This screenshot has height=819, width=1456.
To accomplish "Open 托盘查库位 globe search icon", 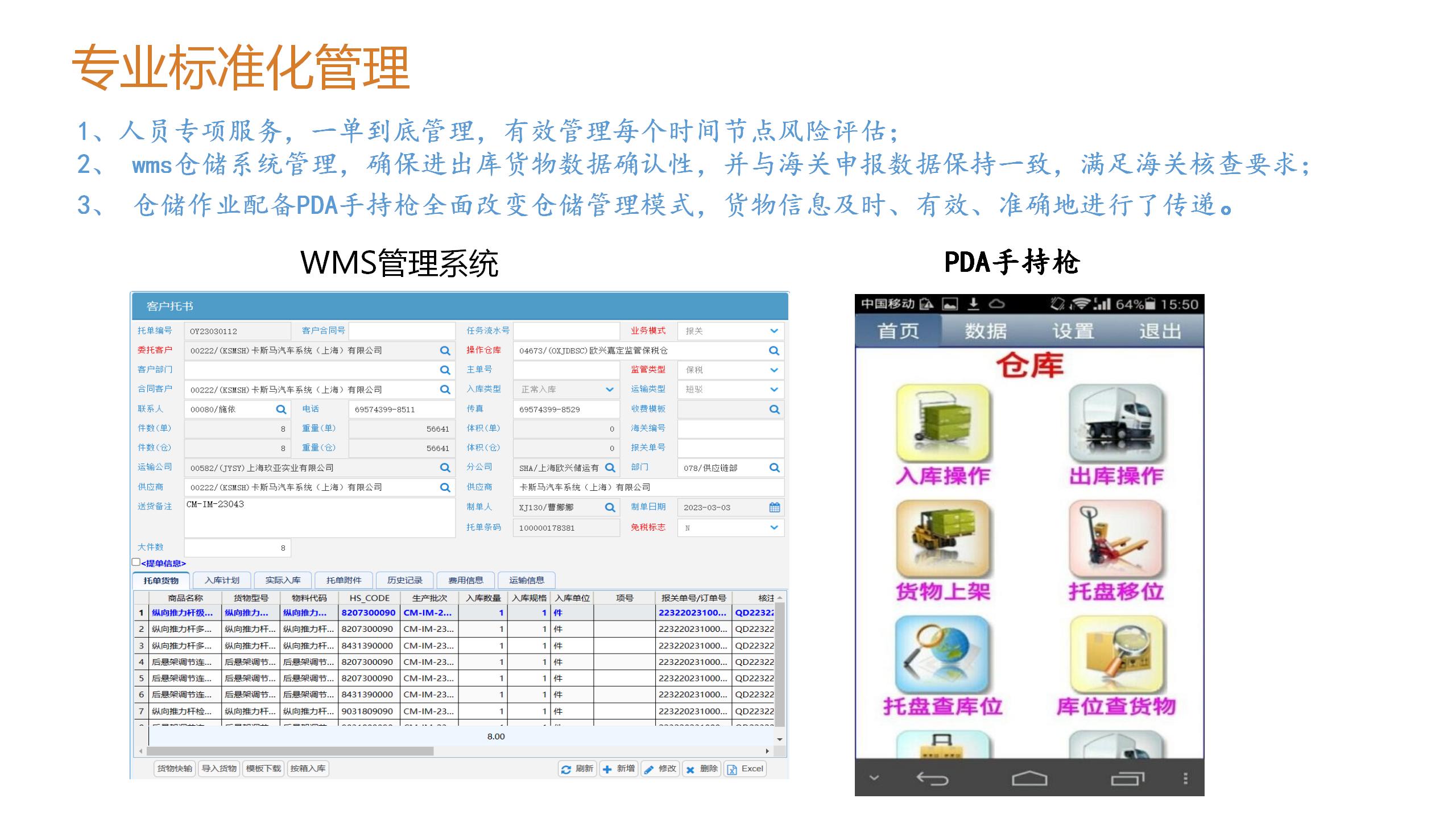I will (x=943, y=654).
